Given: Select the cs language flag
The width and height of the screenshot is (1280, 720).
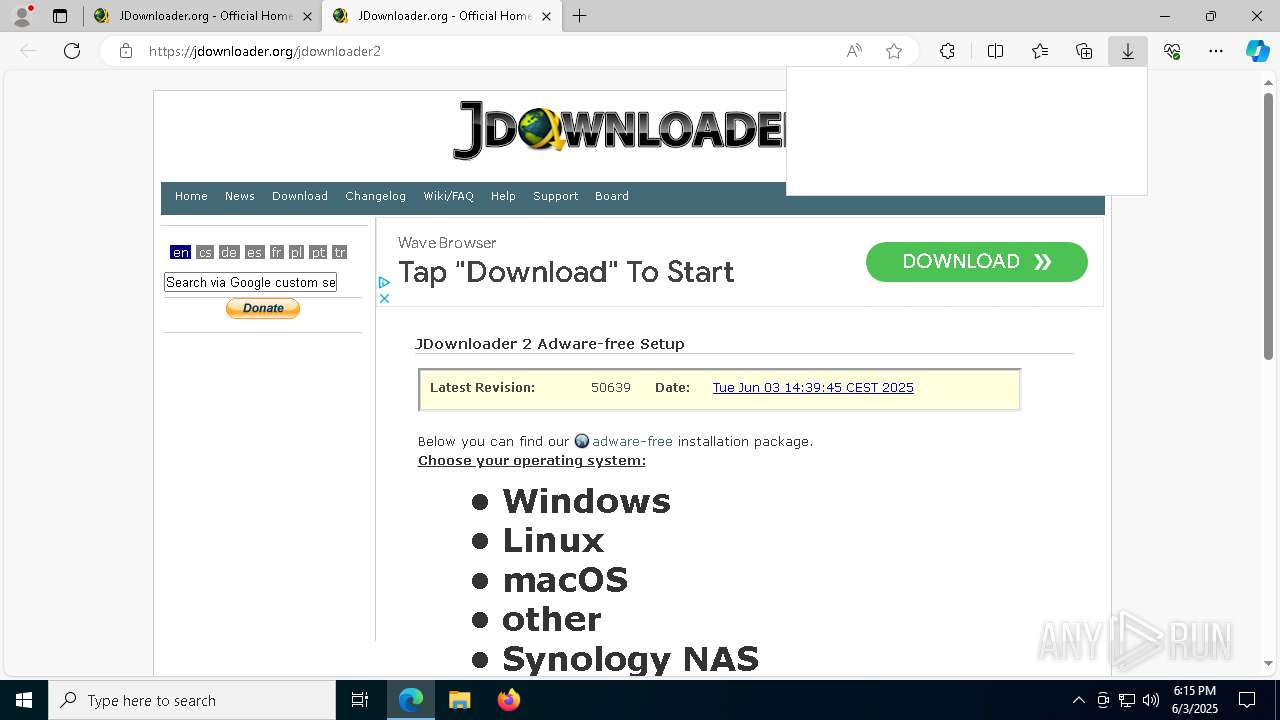Looking at the screenshot, I should (x=205, y=252).
